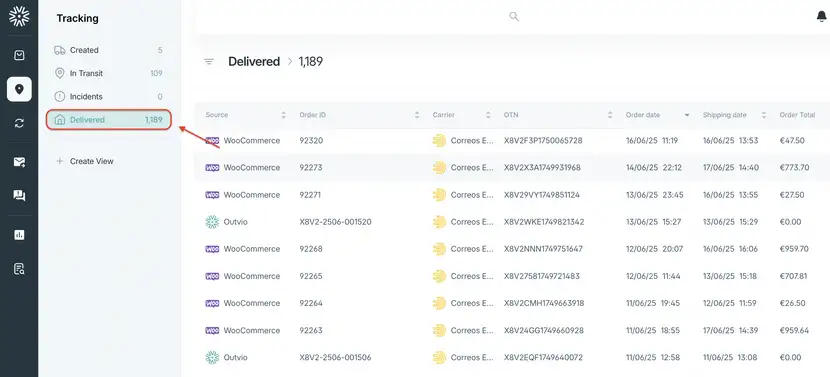The image size is (830, 377).
Task: Sort by Order date column arrow
Action: click(x=687, y=115)
